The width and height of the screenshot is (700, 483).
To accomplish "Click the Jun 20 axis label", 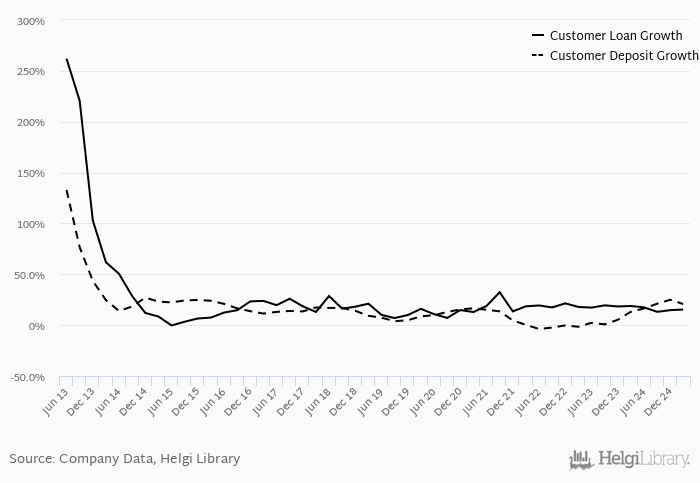I will tap(424, 402).
